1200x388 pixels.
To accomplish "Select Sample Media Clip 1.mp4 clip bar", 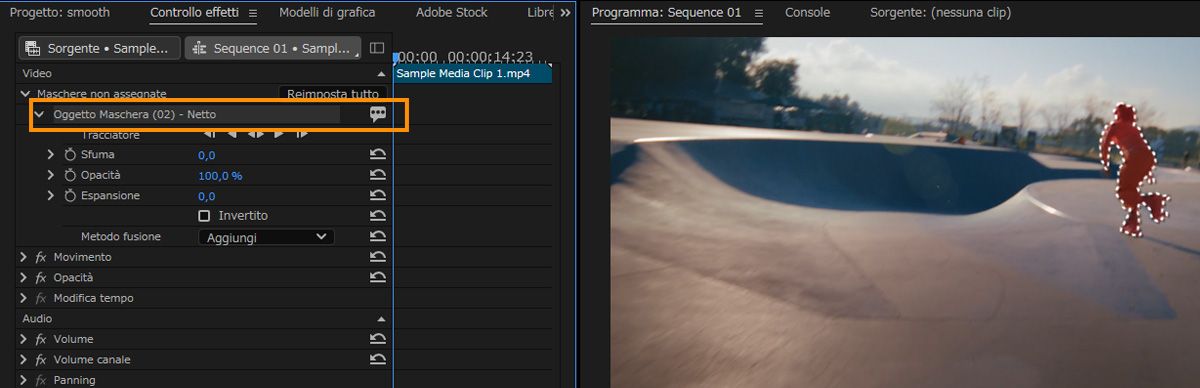I will coord(473,74).
